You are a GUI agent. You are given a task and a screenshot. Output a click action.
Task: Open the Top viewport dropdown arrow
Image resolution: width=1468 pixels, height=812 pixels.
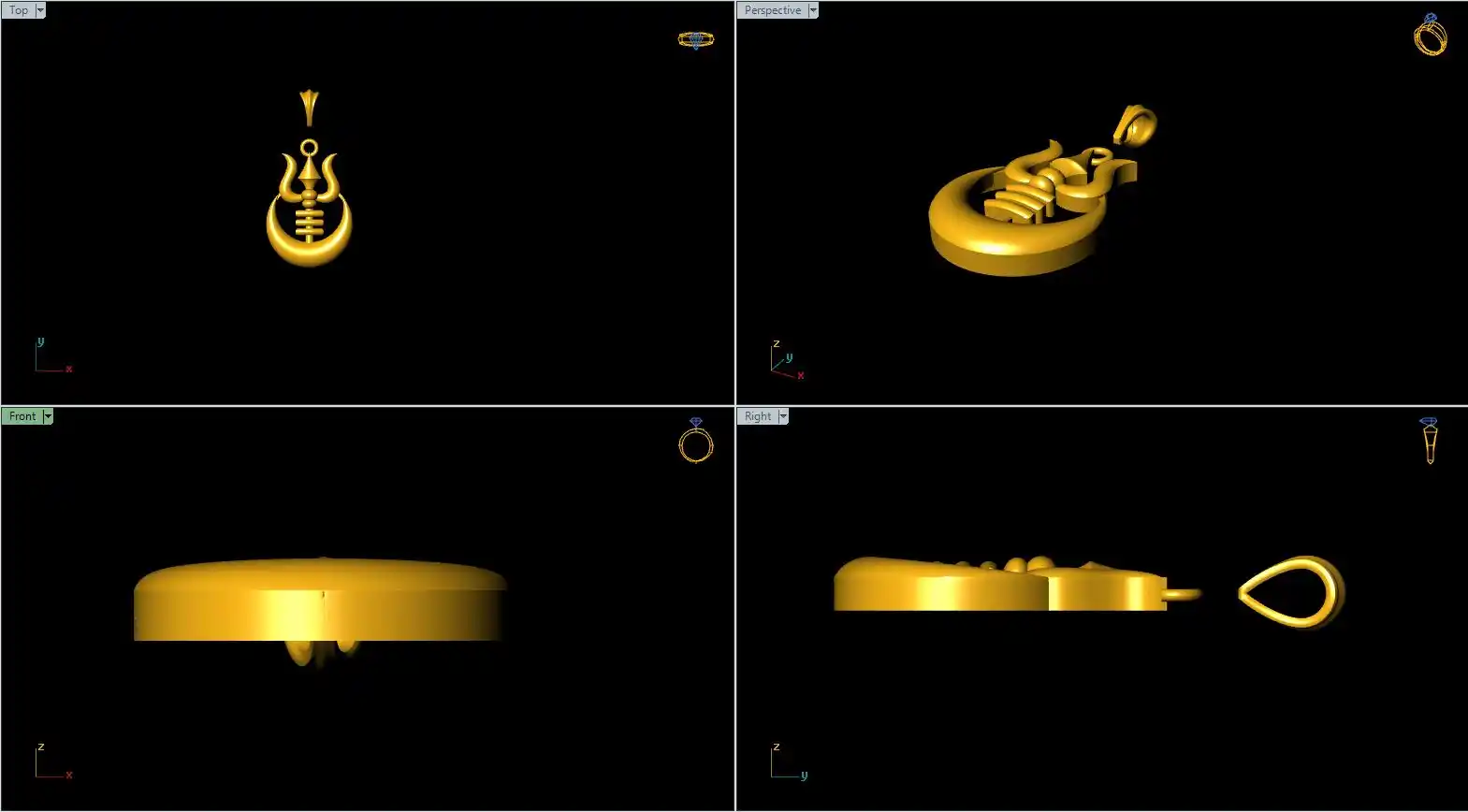(40, 10)
